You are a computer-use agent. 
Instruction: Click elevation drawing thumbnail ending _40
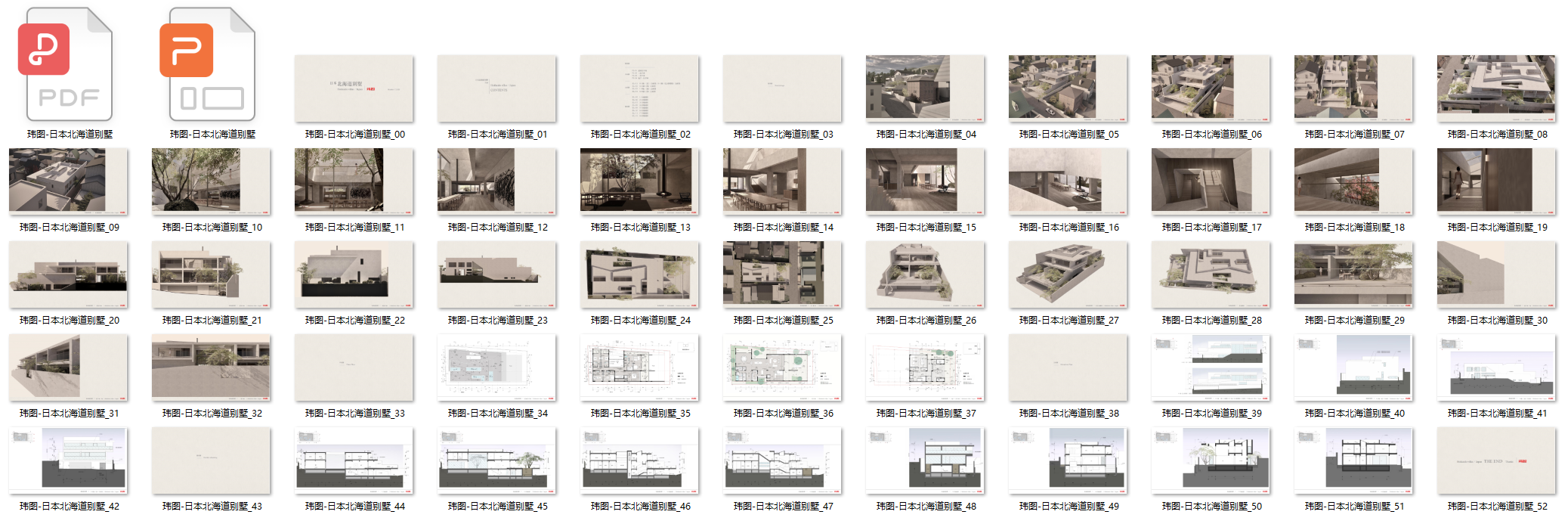pos(1353,367)
